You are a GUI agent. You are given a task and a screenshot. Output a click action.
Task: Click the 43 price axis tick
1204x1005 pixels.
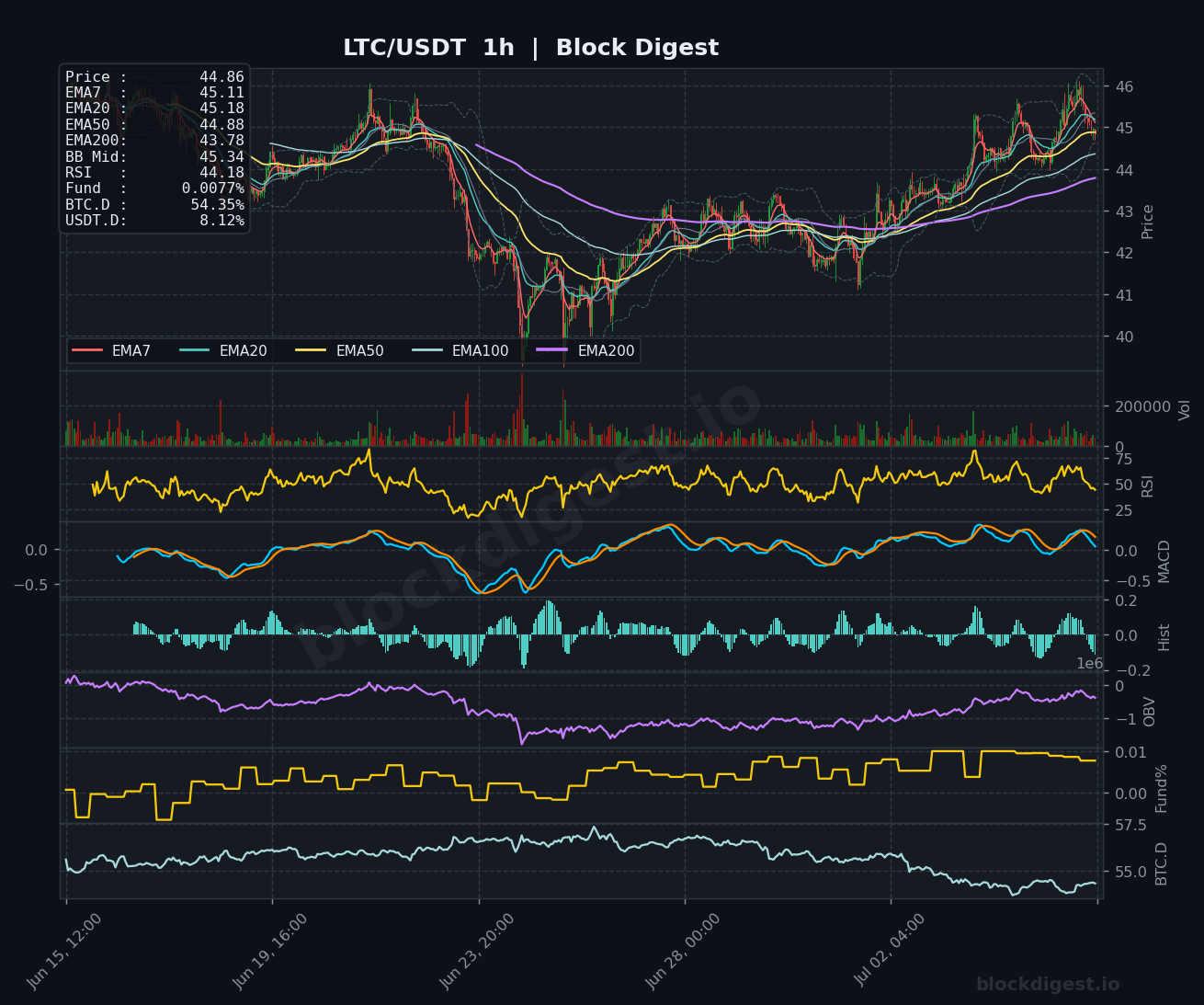coord(1124,211)
